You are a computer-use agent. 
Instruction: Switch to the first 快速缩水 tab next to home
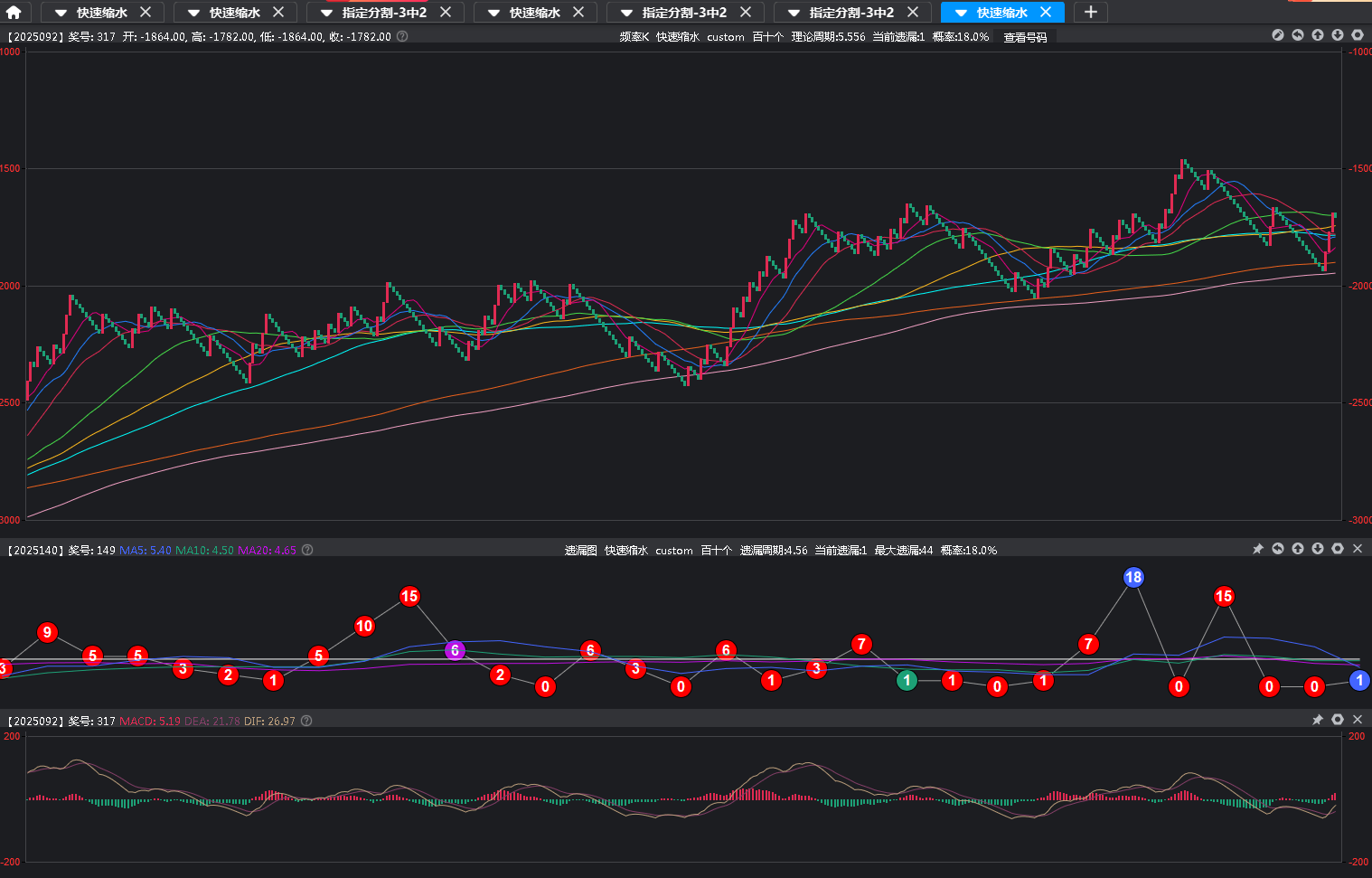pyautogui.click(x=102, y=13)
